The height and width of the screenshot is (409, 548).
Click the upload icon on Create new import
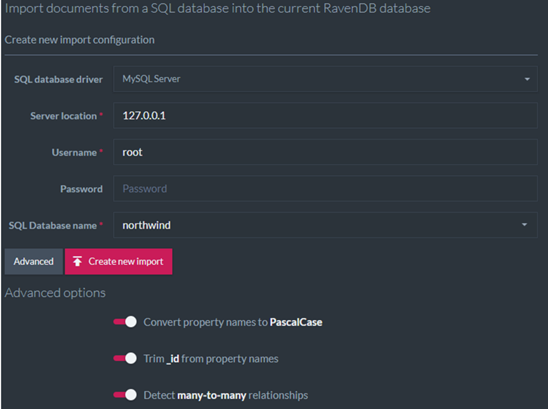pos(77,261)
